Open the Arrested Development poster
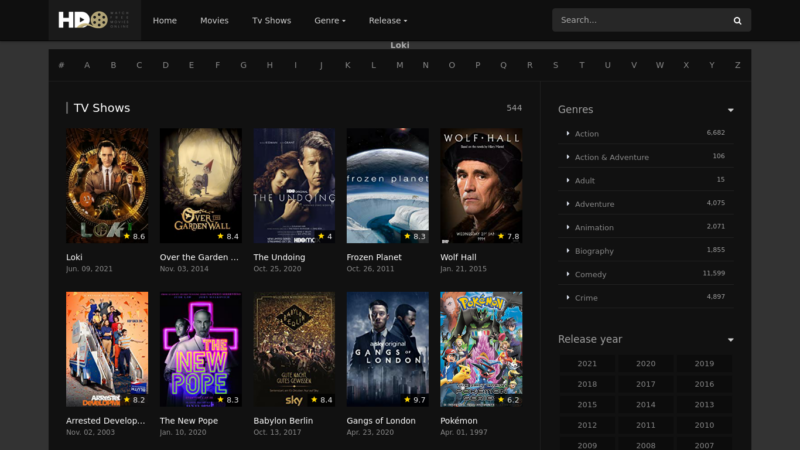800x450 pixels. [107, 349]
